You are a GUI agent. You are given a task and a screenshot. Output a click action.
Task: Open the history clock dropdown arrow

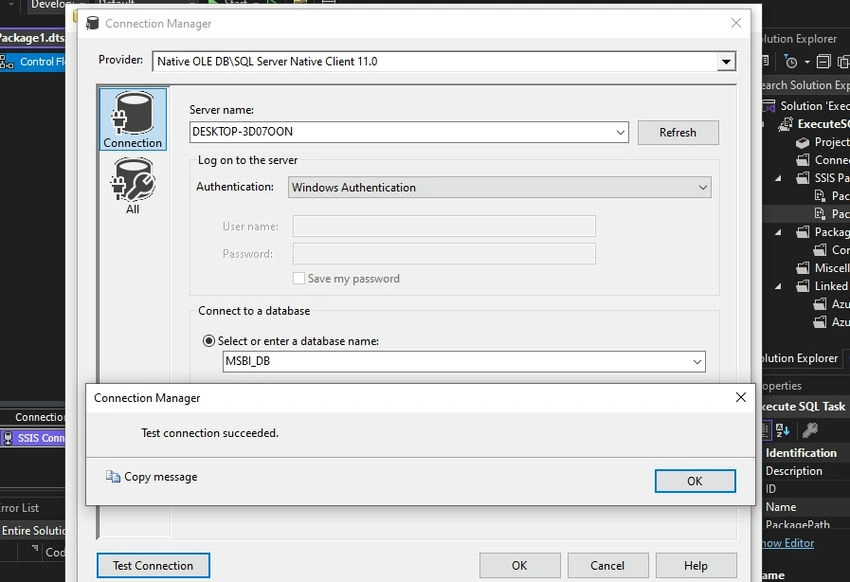point(807,62)
